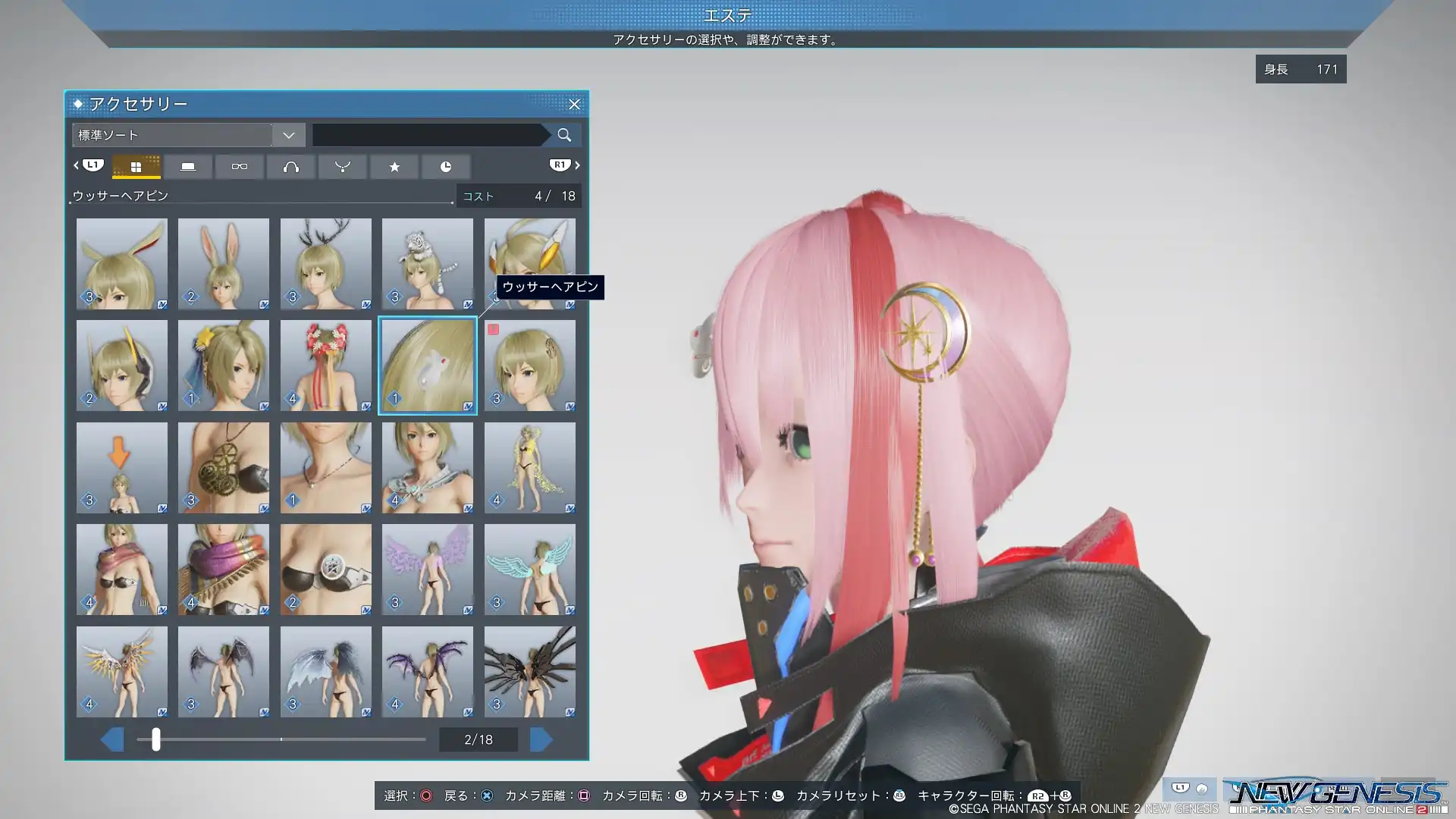This screenshot has height=819, width=1456.
Task: Click the エステ screen title
Action: tap(728, 14)
